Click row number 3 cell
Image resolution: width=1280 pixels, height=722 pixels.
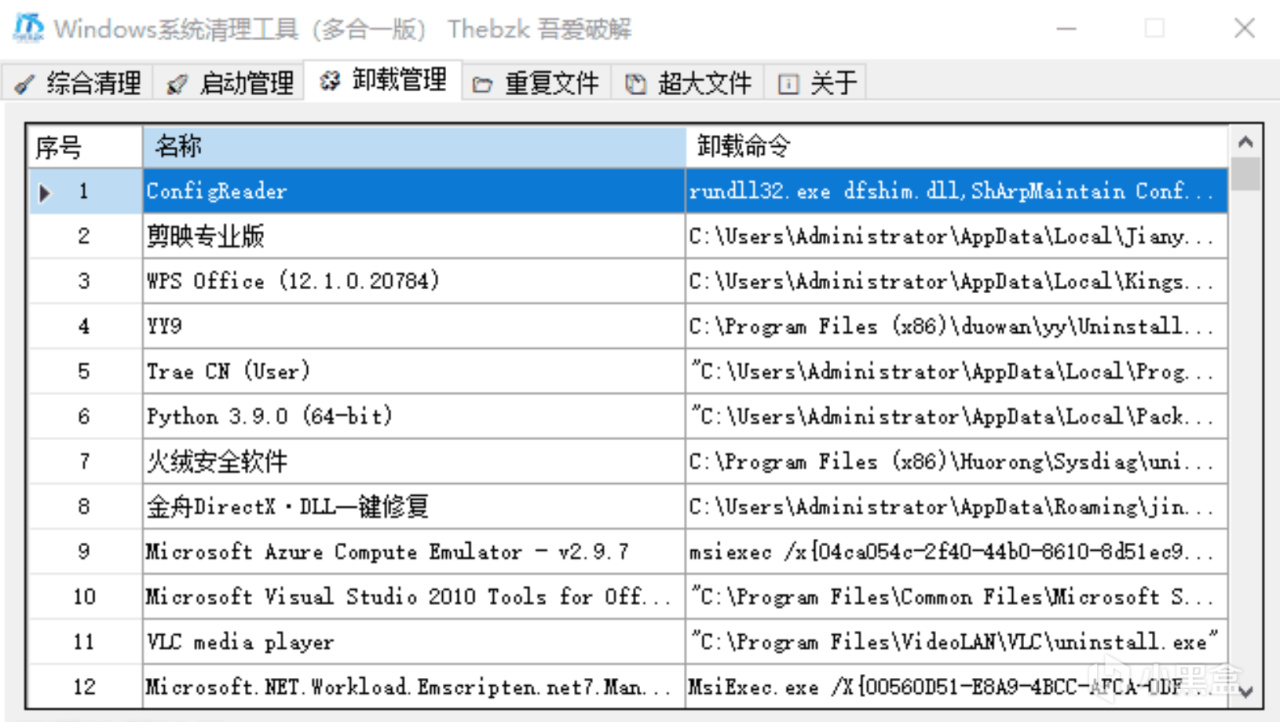86,281
